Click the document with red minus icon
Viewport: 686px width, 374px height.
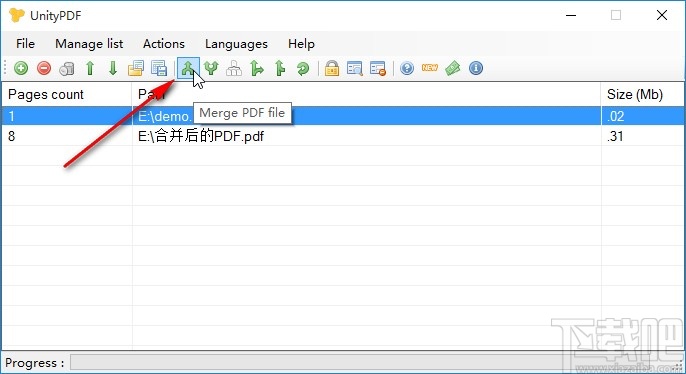378,68
